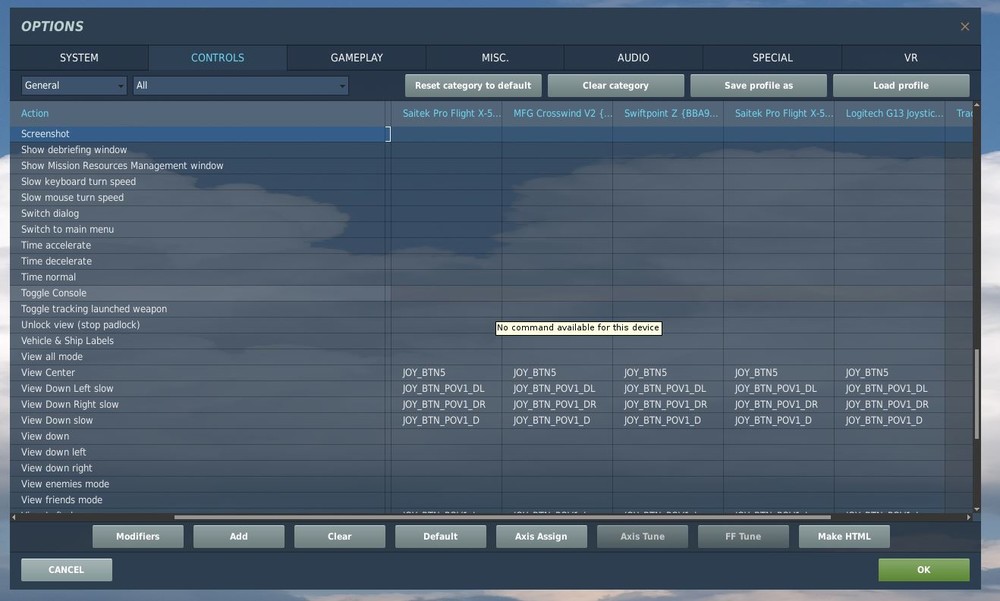Open the VR tab

pyautogui.click(x=911, y=57)
